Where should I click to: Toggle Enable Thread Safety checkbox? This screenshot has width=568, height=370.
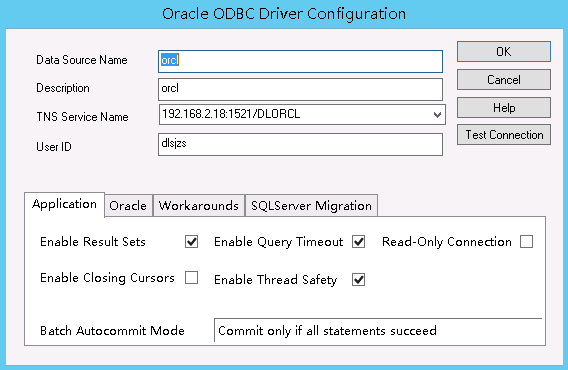358,279
